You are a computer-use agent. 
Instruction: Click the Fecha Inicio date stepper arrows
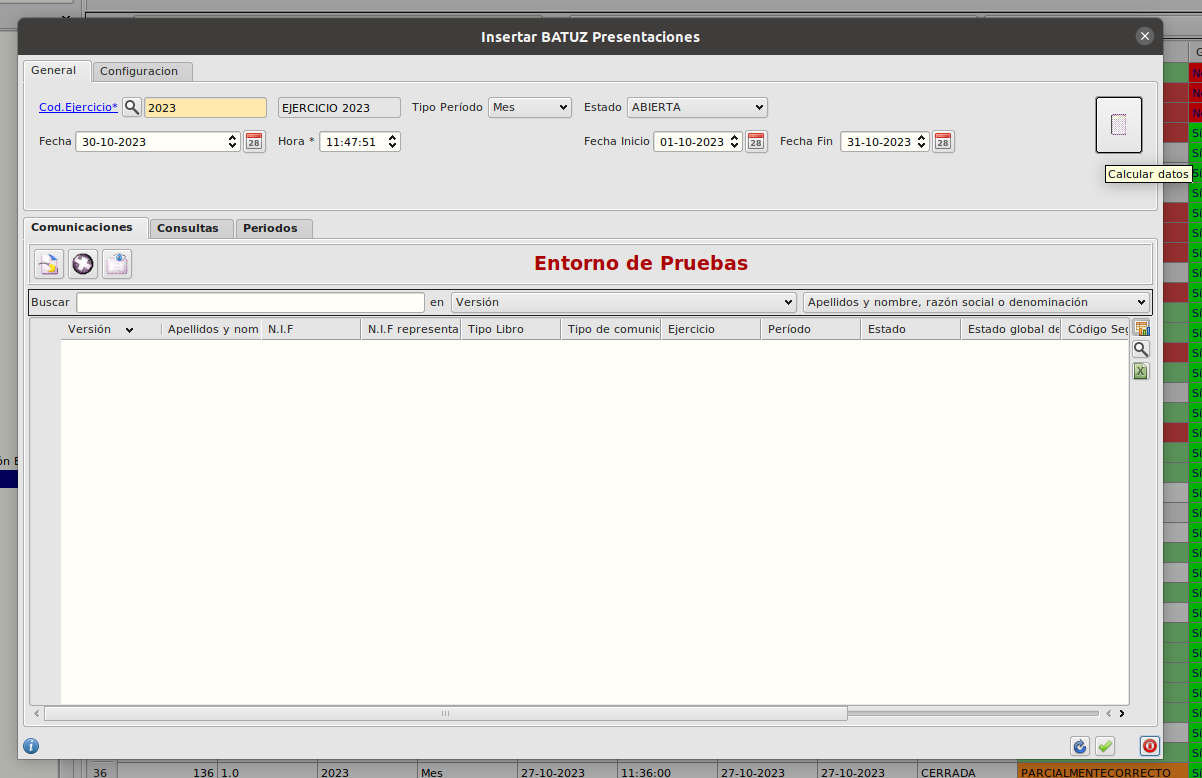(736, 142)
